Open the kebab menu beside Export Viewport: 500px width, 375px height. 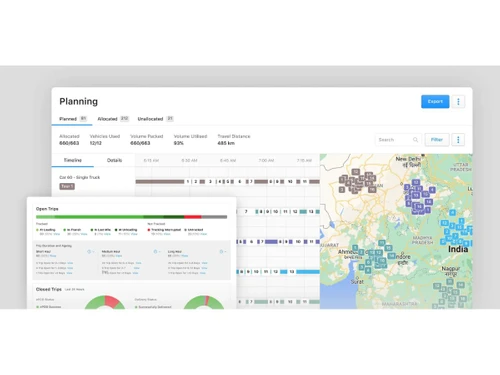coord(458,102)
